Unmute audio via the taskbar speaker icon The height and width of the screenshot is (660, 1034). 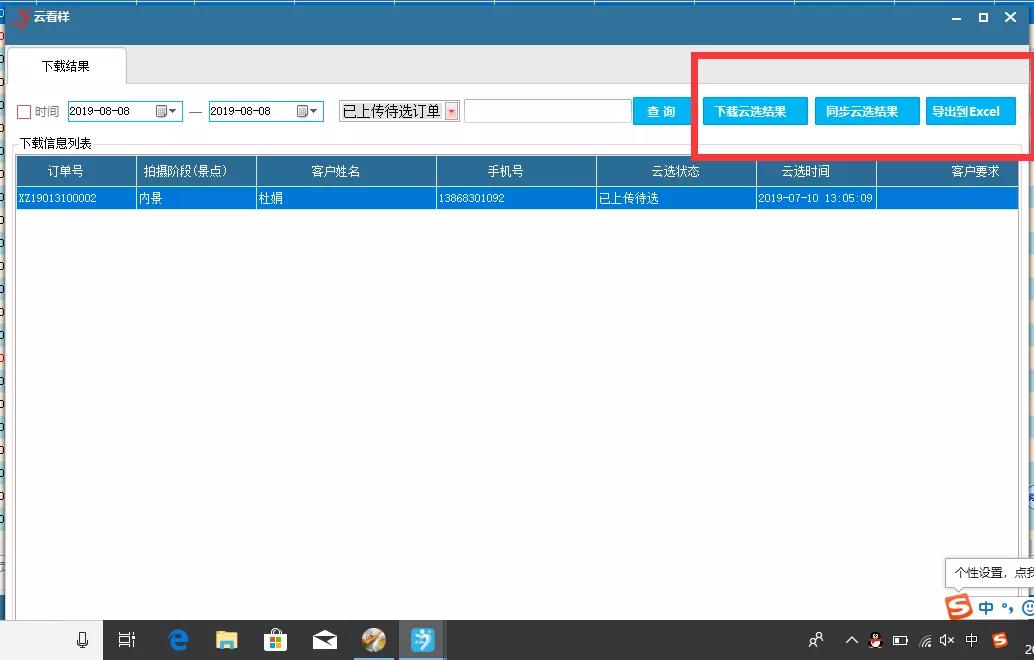(x=946, y=640)
